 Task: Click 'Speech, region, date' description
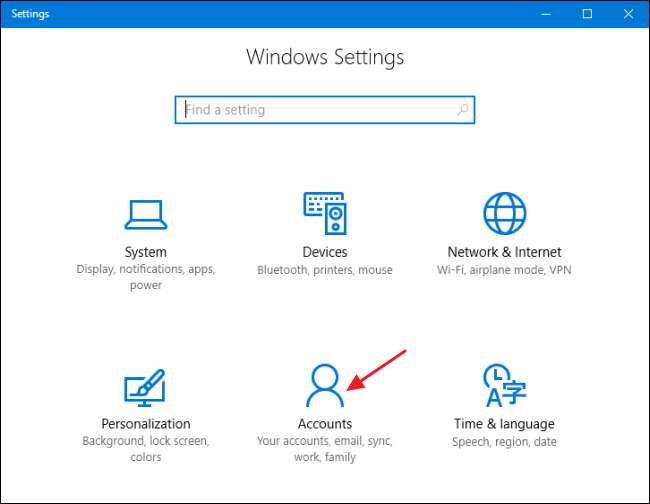[504, 442]
